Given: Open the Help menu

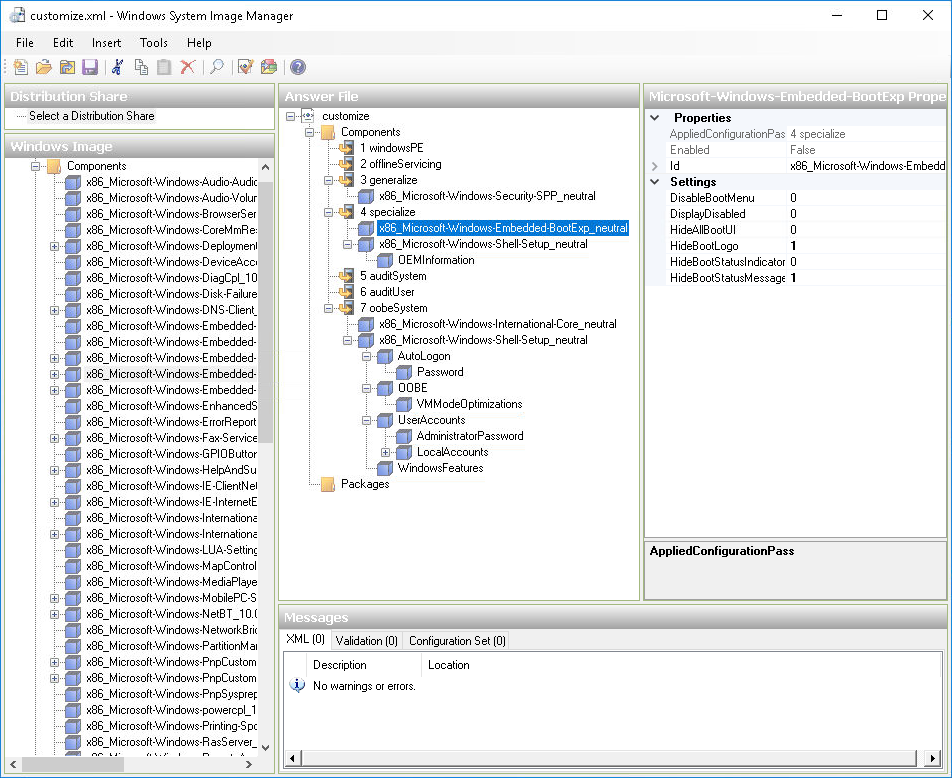Looking at the screenshot, I should coord(199,43).
